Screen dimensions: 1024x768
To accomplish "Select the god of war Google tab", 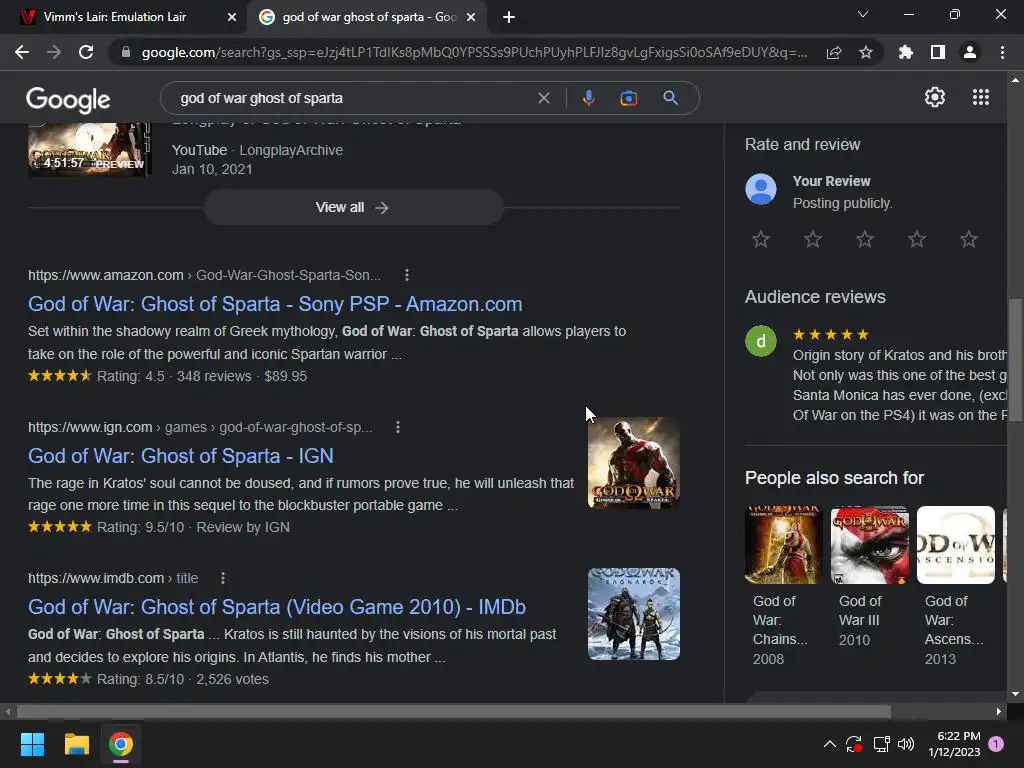I will [369, 17].
